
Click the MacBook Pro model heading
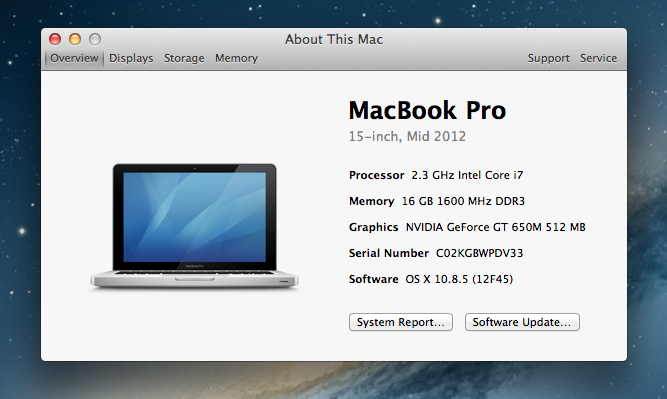[x=427, y=110]
